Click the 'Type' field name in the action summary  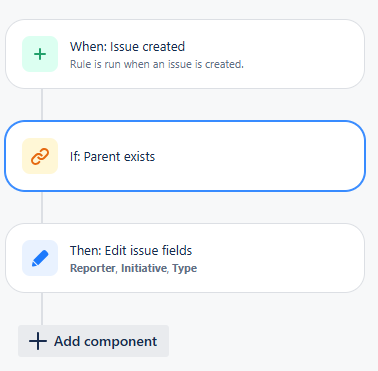click(x=184, y=268)
